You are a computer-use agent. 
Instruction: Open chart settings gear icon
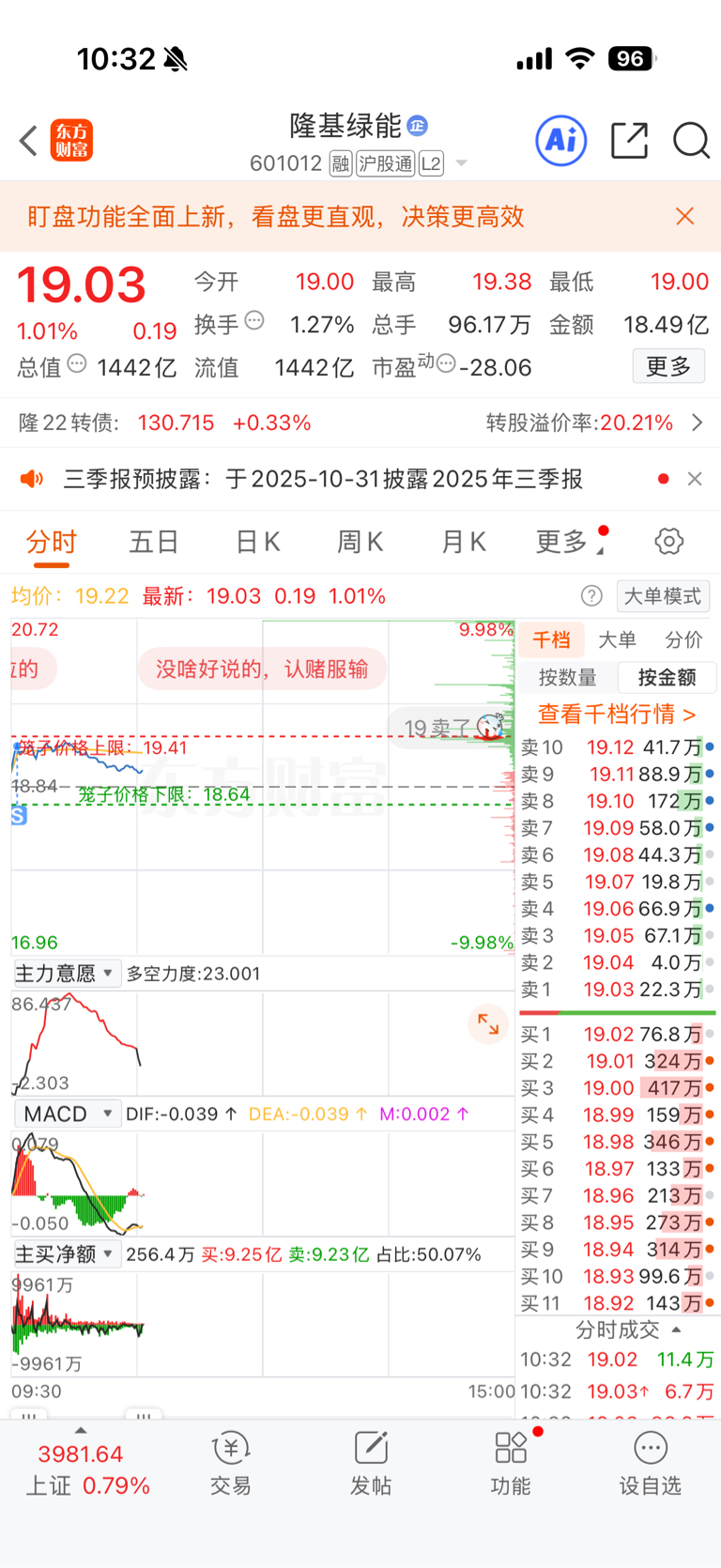668,542
